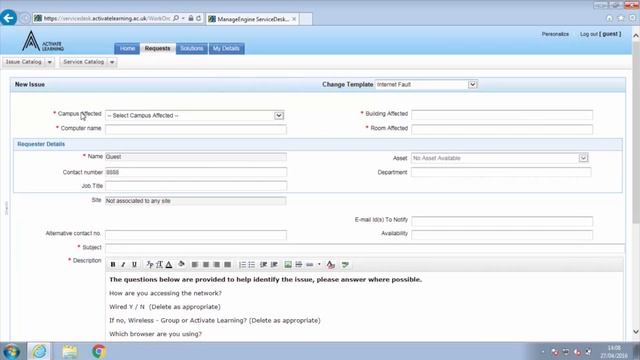Insert horizontal rule in description
Image resolution: width=640 pixels, height=360 pixels.
299,264
